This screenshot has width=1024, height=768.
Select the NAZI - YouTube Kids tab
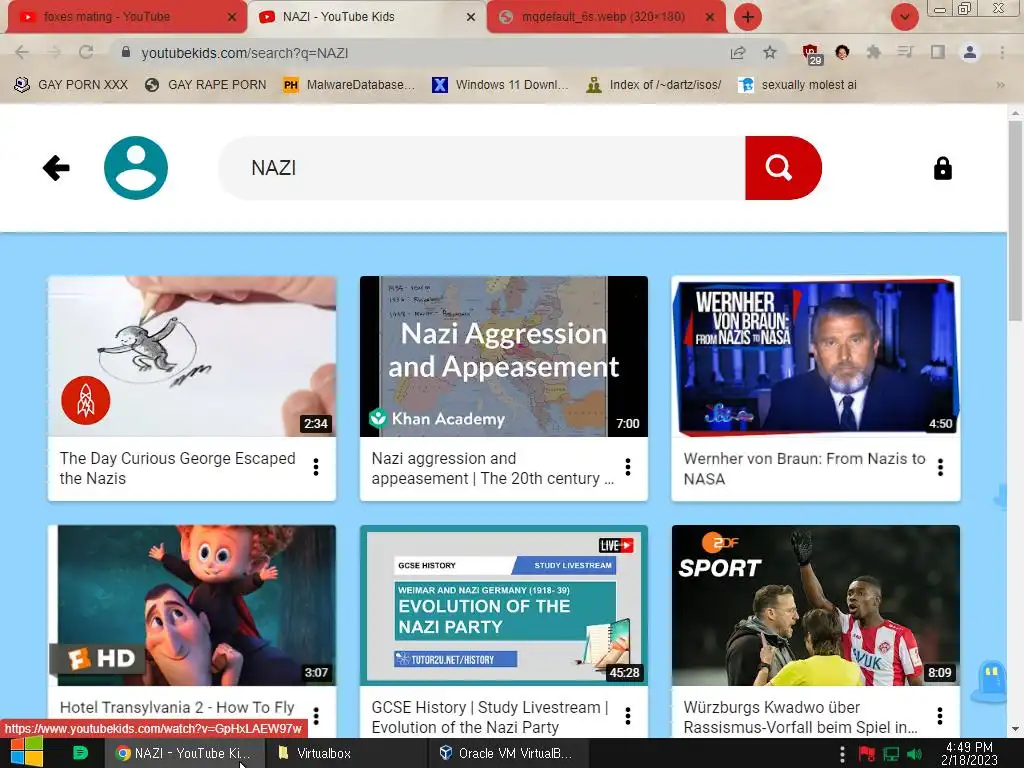366,17
